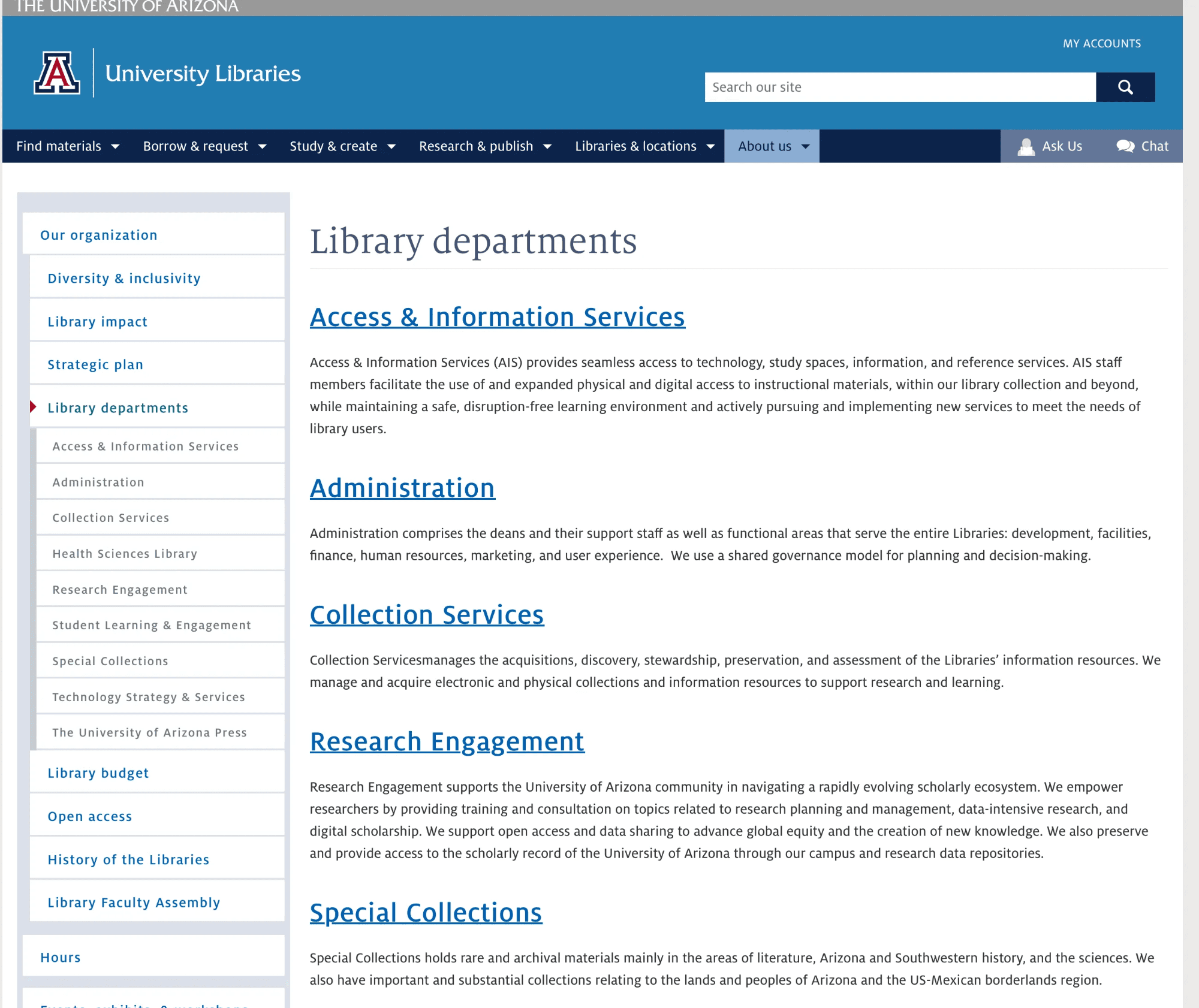Click the University of Arizona 'A' logo

pyautogui.click(x=57, y=73)
